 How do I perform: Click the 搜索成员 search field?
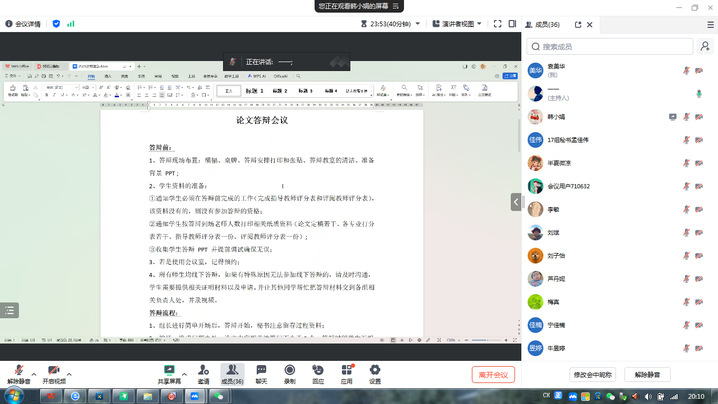click(x=620, y=46)
